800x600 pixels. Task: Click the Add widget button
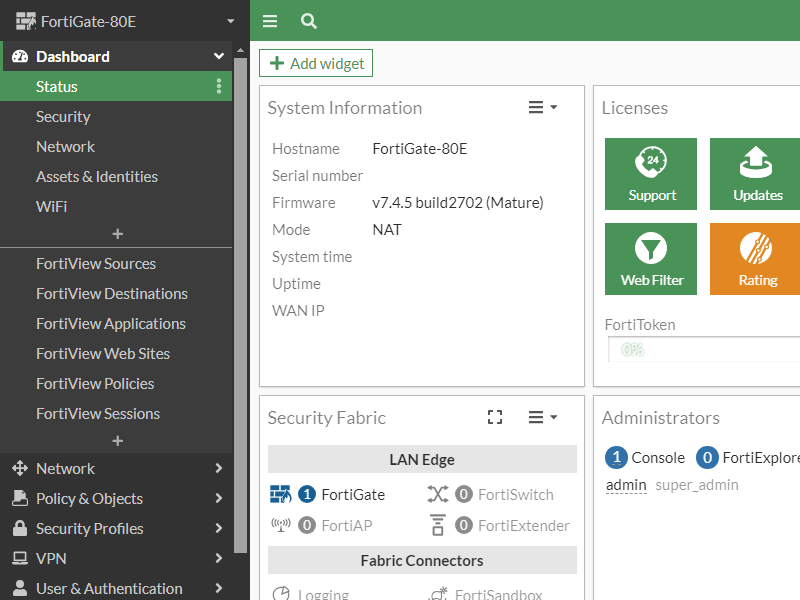pyautogui.click(x=316, y=63)
